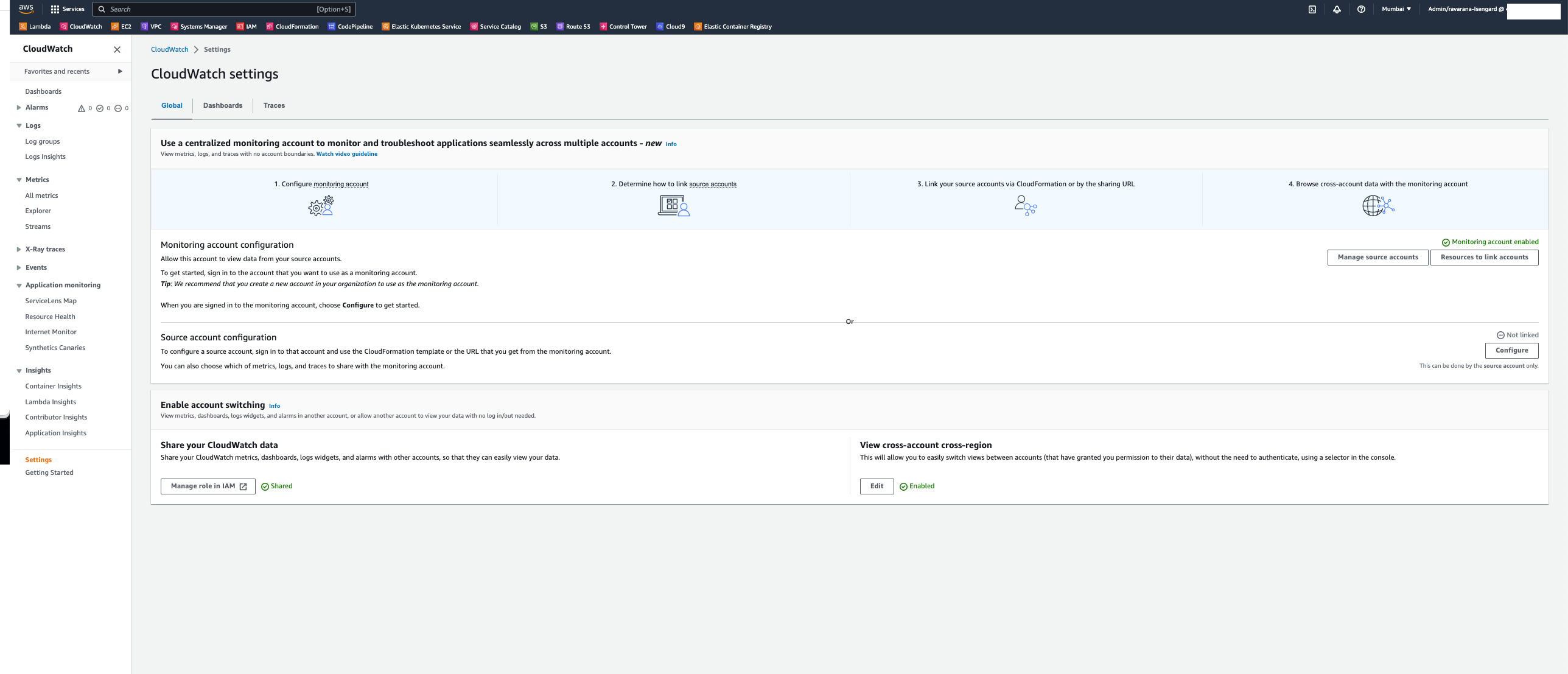Open the EC2 shortcut in favorites bar
1568x674 pixels.
point(121,26)
